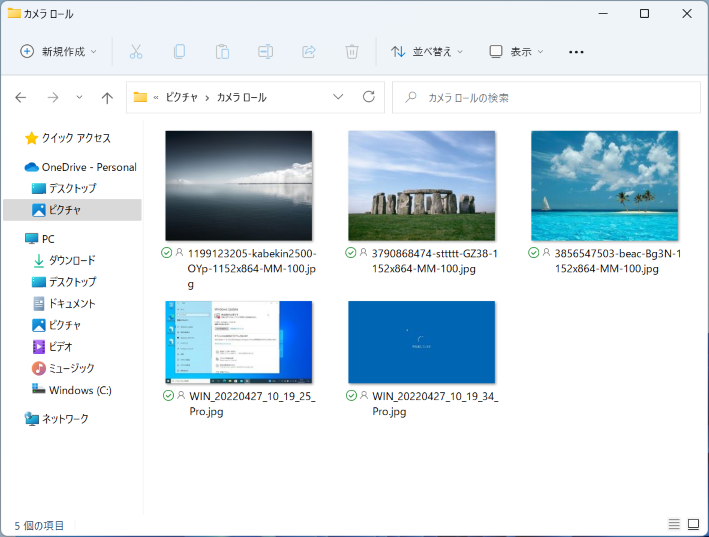Switch to large thumbnails view icon
This screenshot has height=537, width=709.
tap(694, 524)
